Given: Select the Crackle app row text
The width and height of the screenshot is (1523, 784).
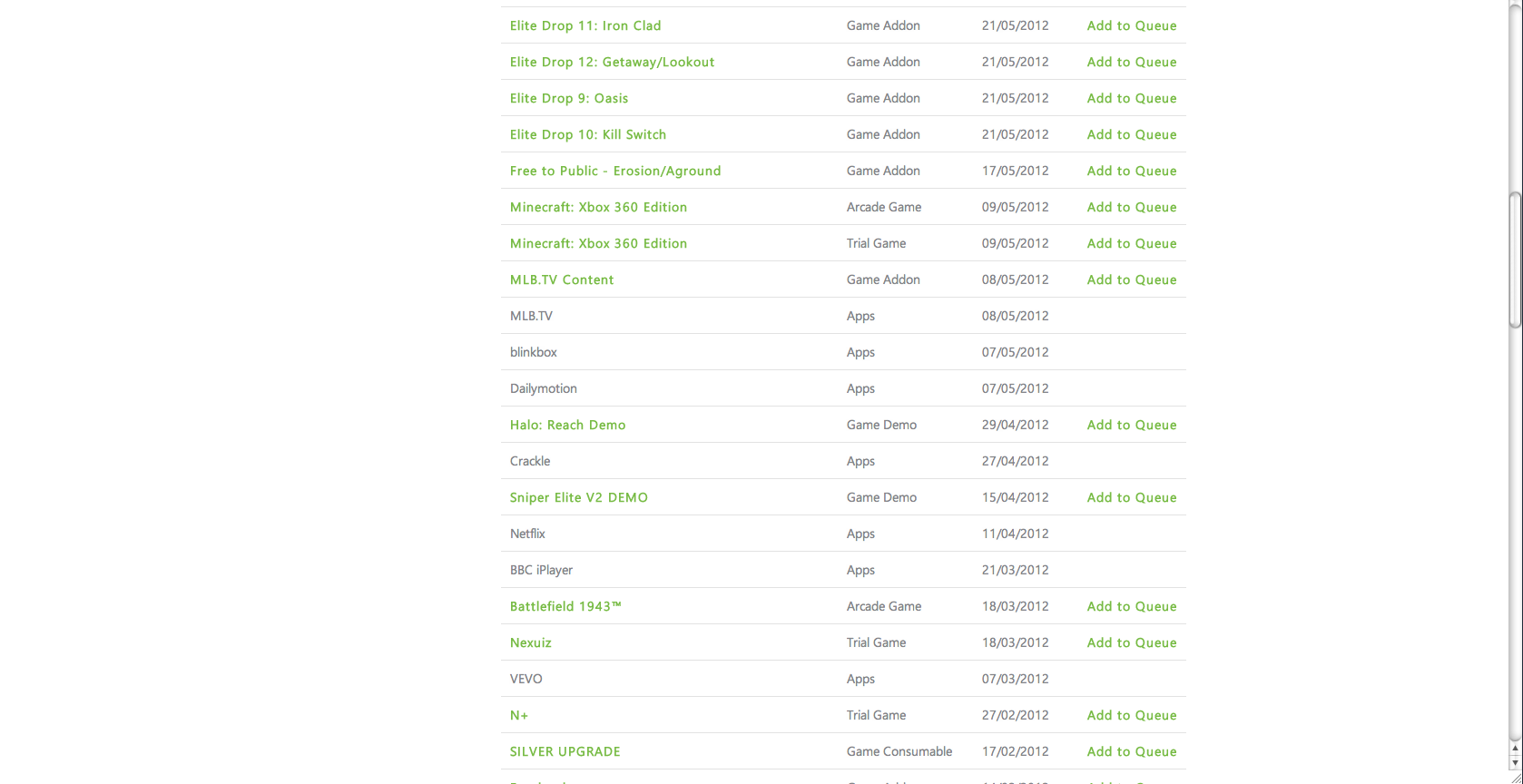Looking at the screenshot, I should tap(530, 461).
